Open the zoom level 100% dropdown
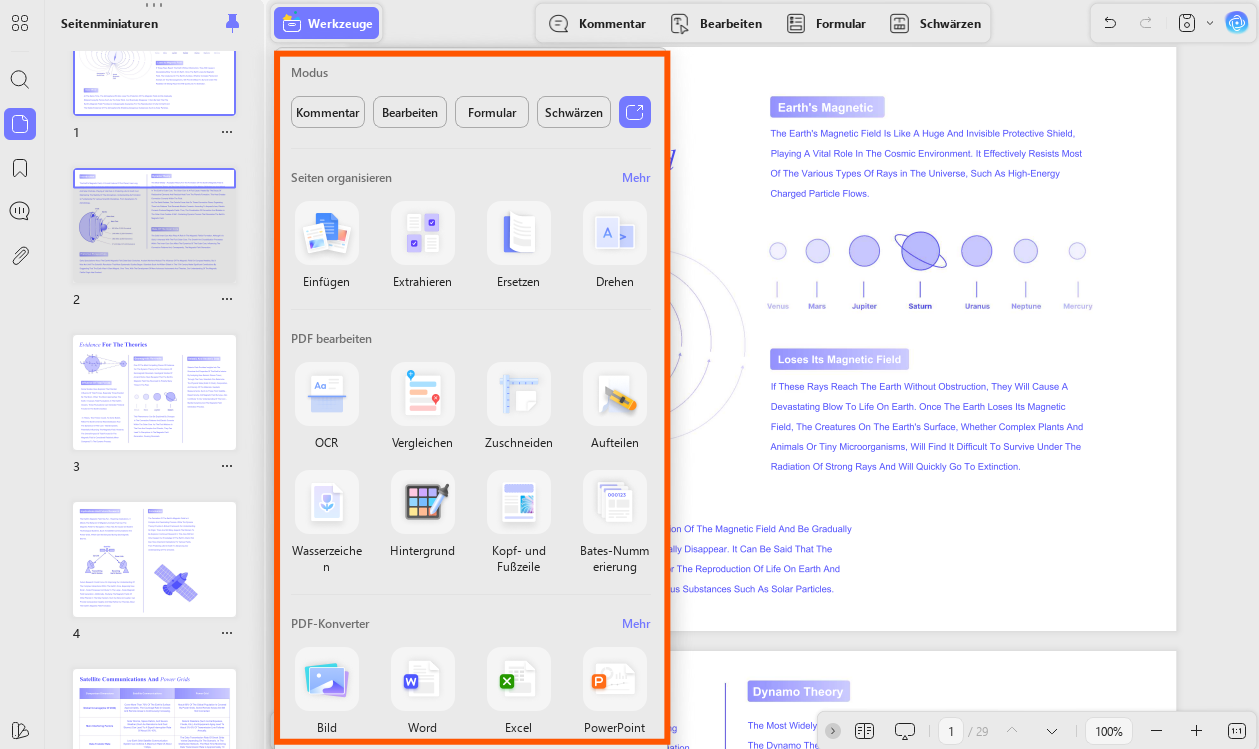The width and height of the screenshot is (1259, 749). point(1109,731)
